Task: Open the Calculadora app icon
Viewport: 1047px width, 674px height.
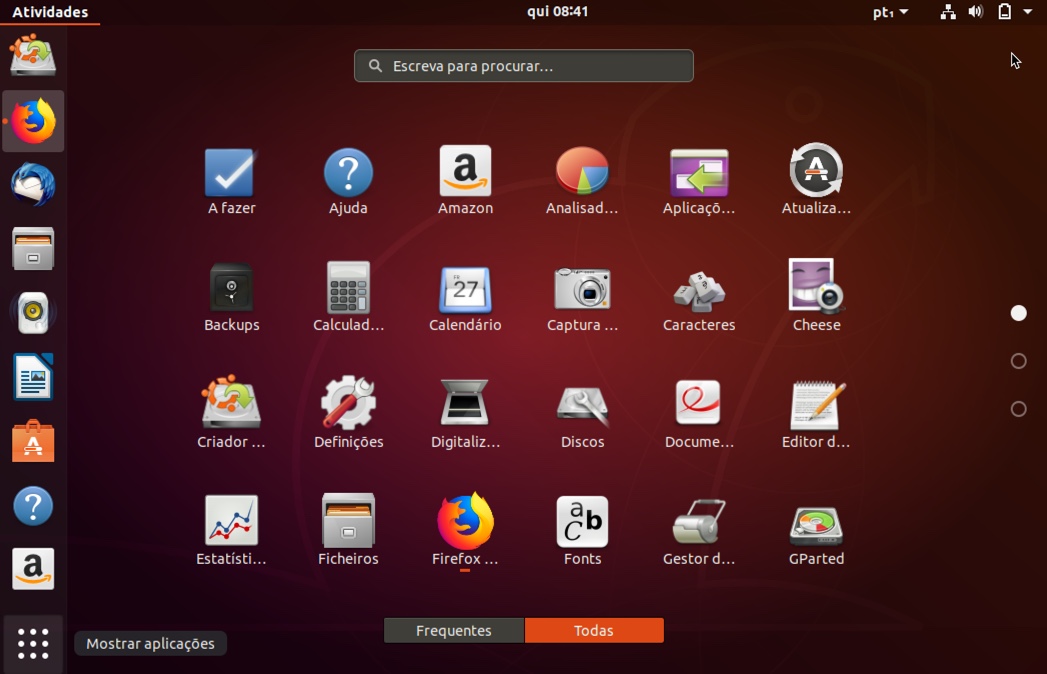Action: point(348,290)
